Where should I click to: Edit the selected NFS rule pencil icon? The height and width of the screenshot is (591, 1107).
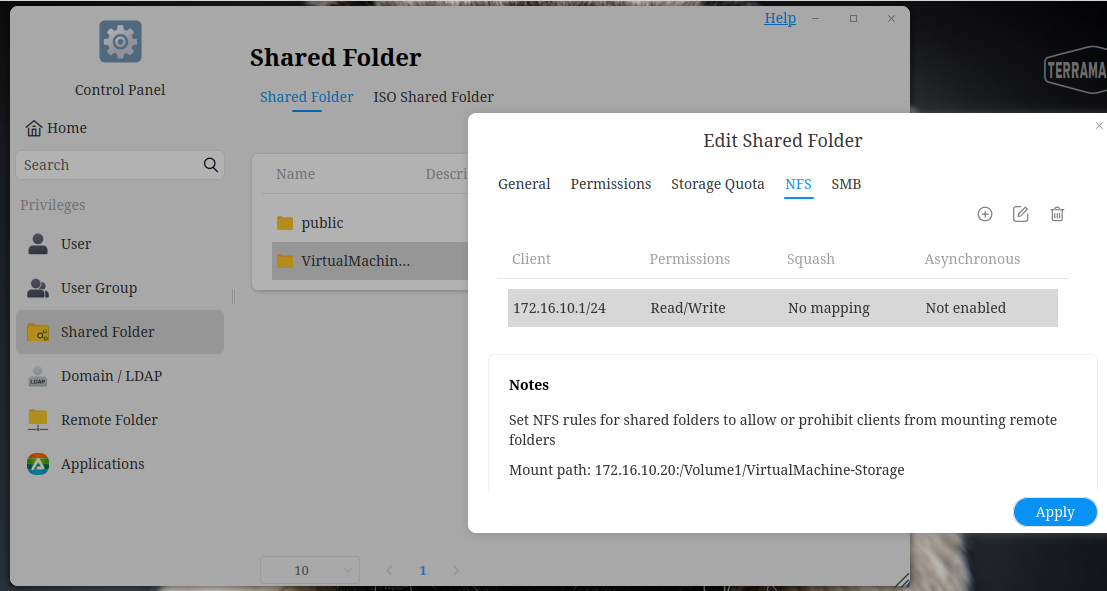point(1020,214)
